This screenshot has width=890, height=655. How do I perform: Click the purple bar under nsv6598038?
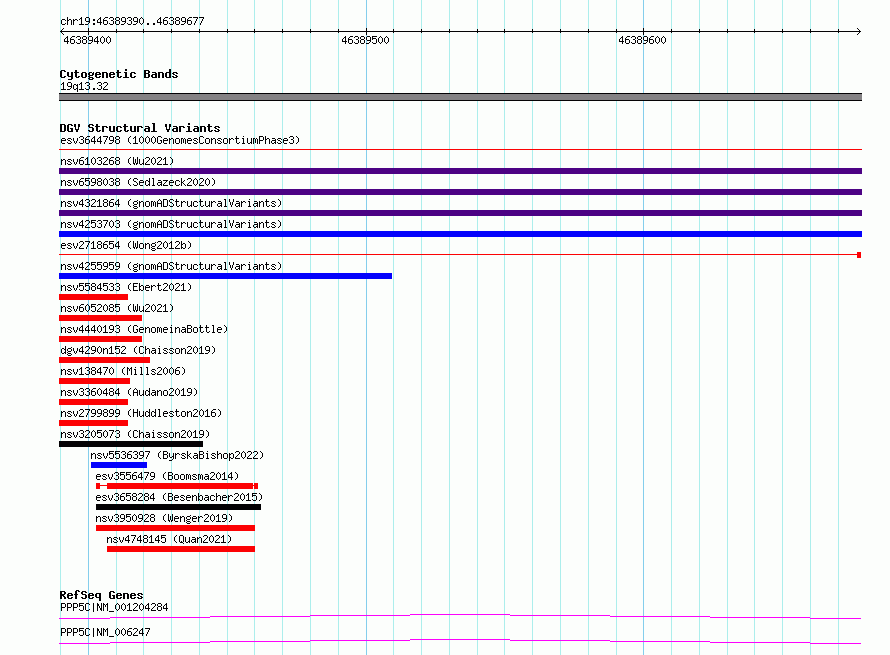click(x=460, y=192)
